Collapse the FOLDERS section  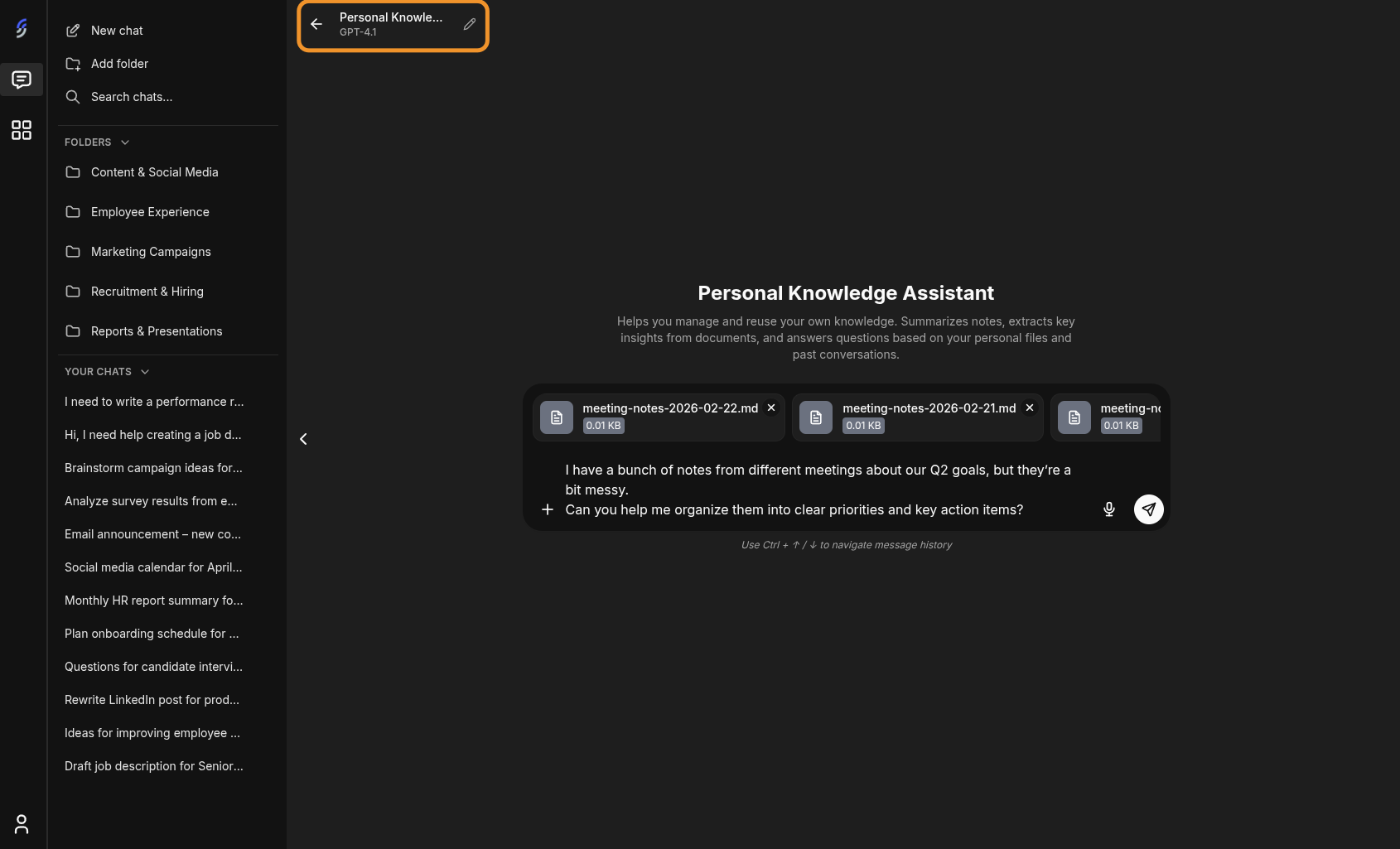tap(124, 142)
